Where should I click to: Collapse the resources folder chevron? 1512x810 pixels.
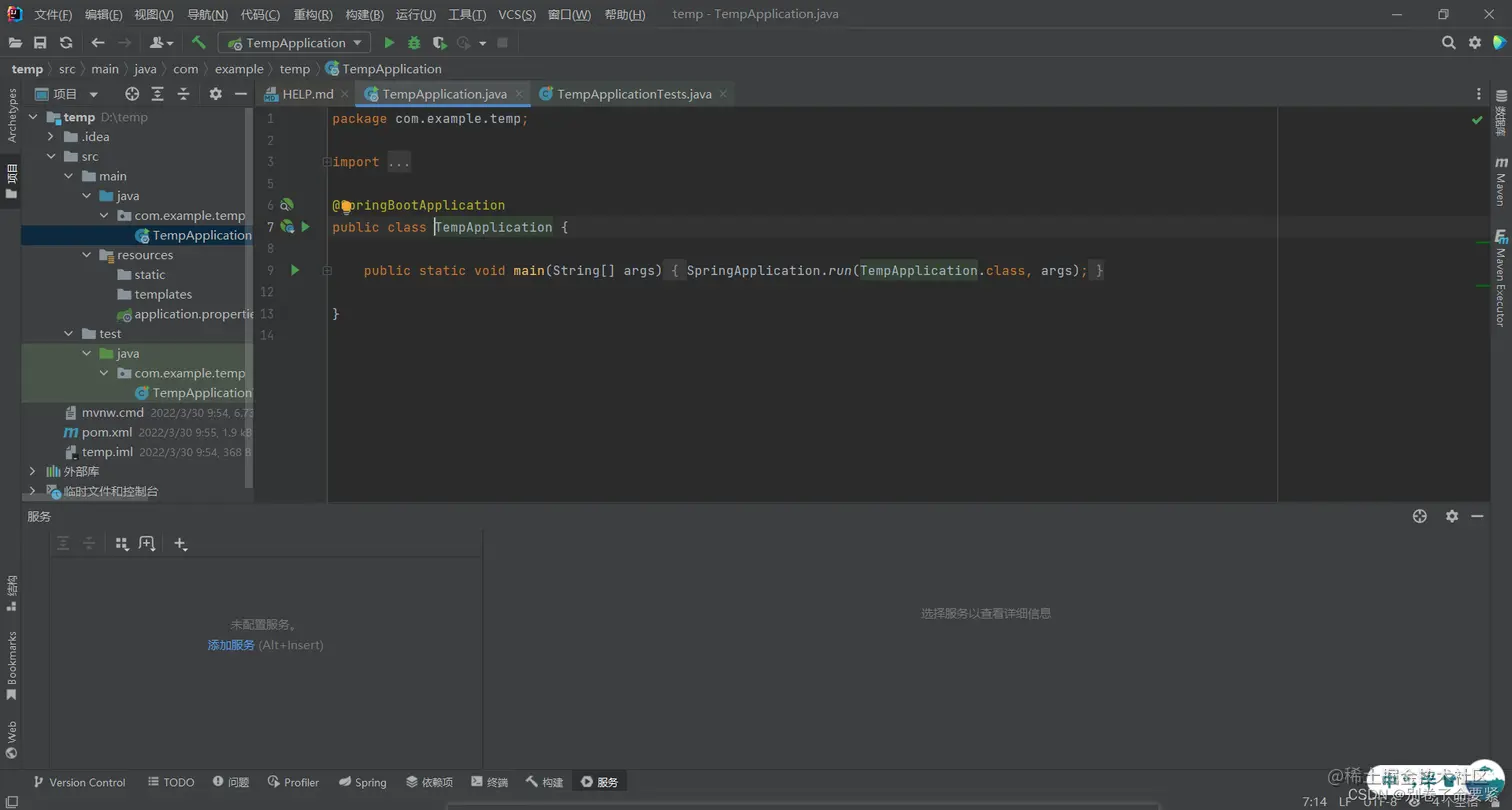(x=86, y=255)
